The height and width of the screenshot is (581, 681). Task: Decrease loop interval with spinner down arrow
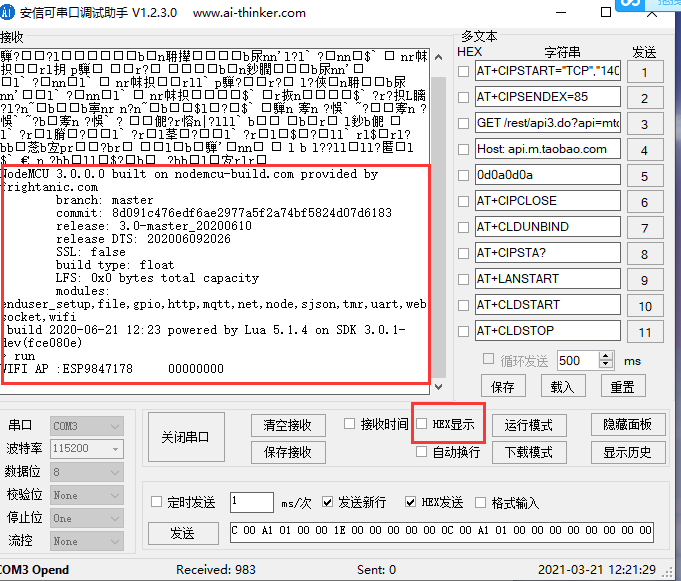point(605,365)
